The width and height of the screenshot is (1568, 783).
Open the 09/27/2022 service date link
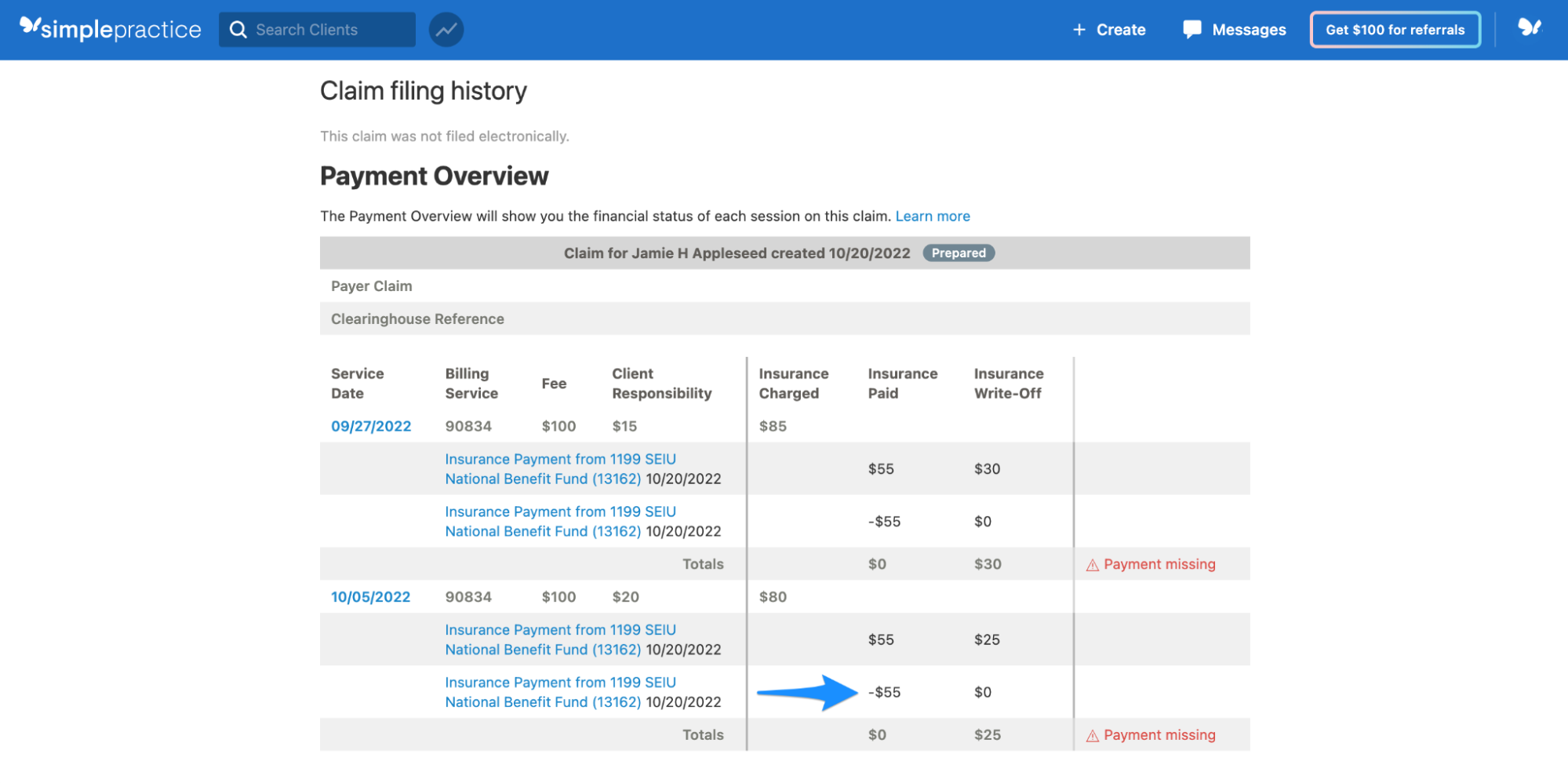point(371,426)
